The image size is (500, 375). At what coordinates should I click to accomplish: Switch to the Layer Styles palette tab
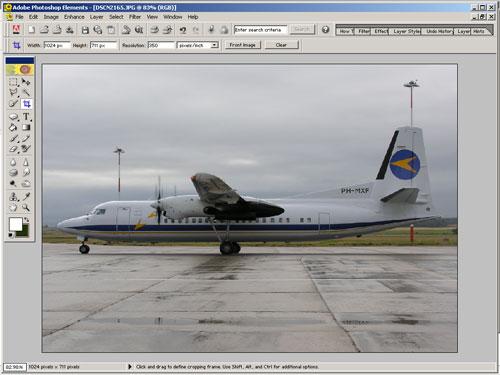point(406,31)
